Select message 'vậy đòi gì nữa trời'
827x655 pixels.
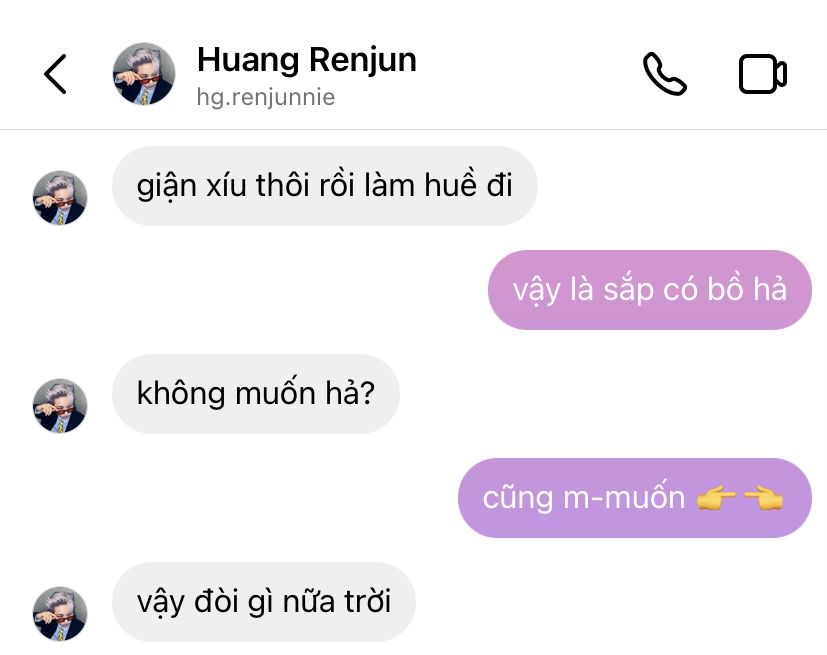264,602
